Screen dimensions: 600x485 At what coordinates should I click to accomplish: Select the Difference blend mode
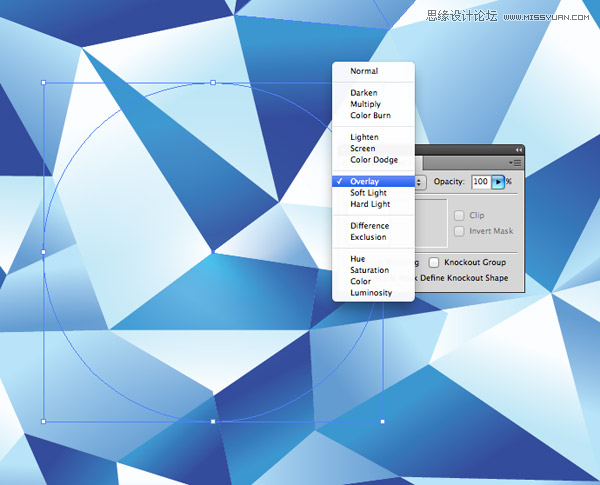[373, 226]
